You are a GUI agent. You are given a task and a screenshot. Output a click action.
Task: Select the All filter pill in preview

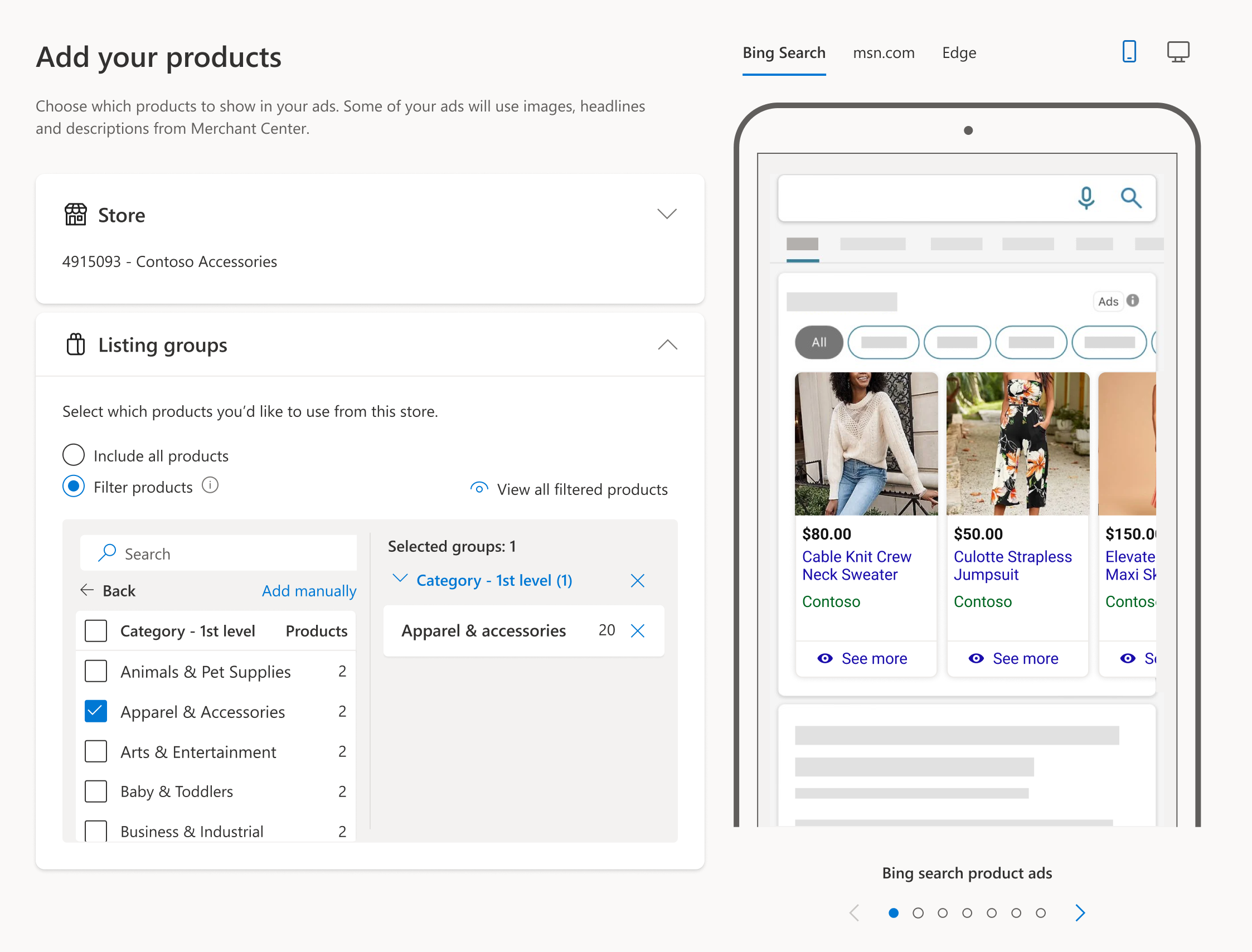tap(819, 342)
